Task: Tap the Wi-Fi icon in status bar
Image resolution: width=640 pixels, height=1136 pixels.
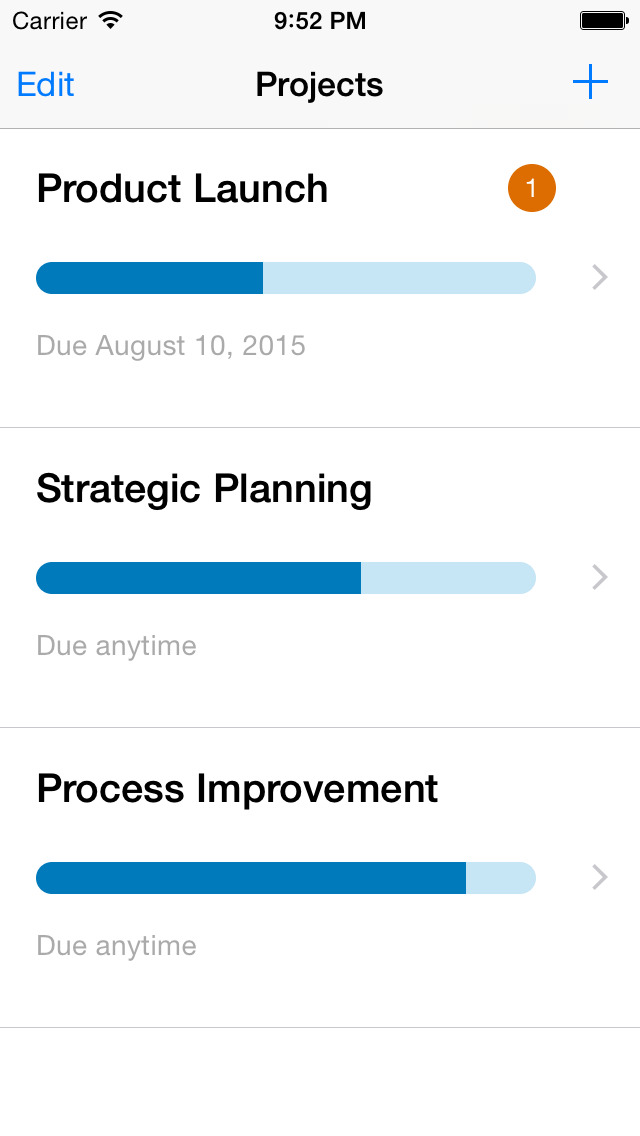Action: click(111, 20)
